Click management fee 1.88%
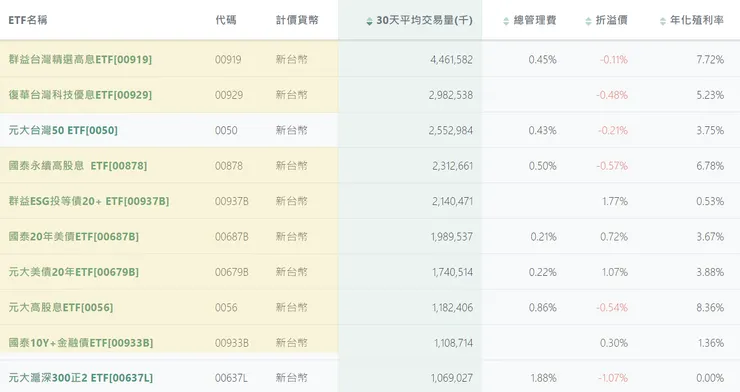The height and width of the screenshot is (392, 740). point(543,377)
